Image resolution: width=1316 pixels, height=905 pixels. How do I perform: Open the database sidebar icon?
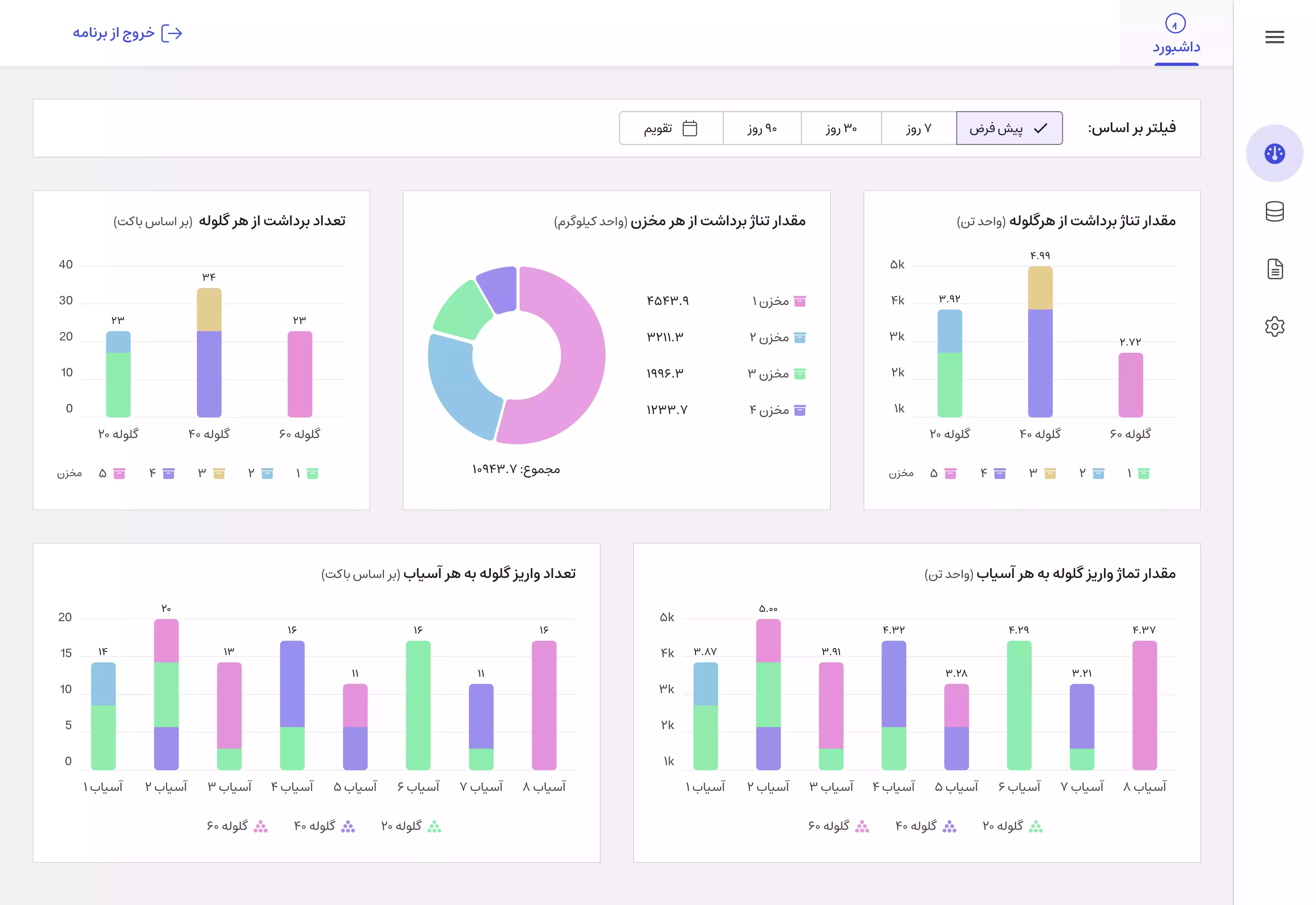pos(1274,211)
